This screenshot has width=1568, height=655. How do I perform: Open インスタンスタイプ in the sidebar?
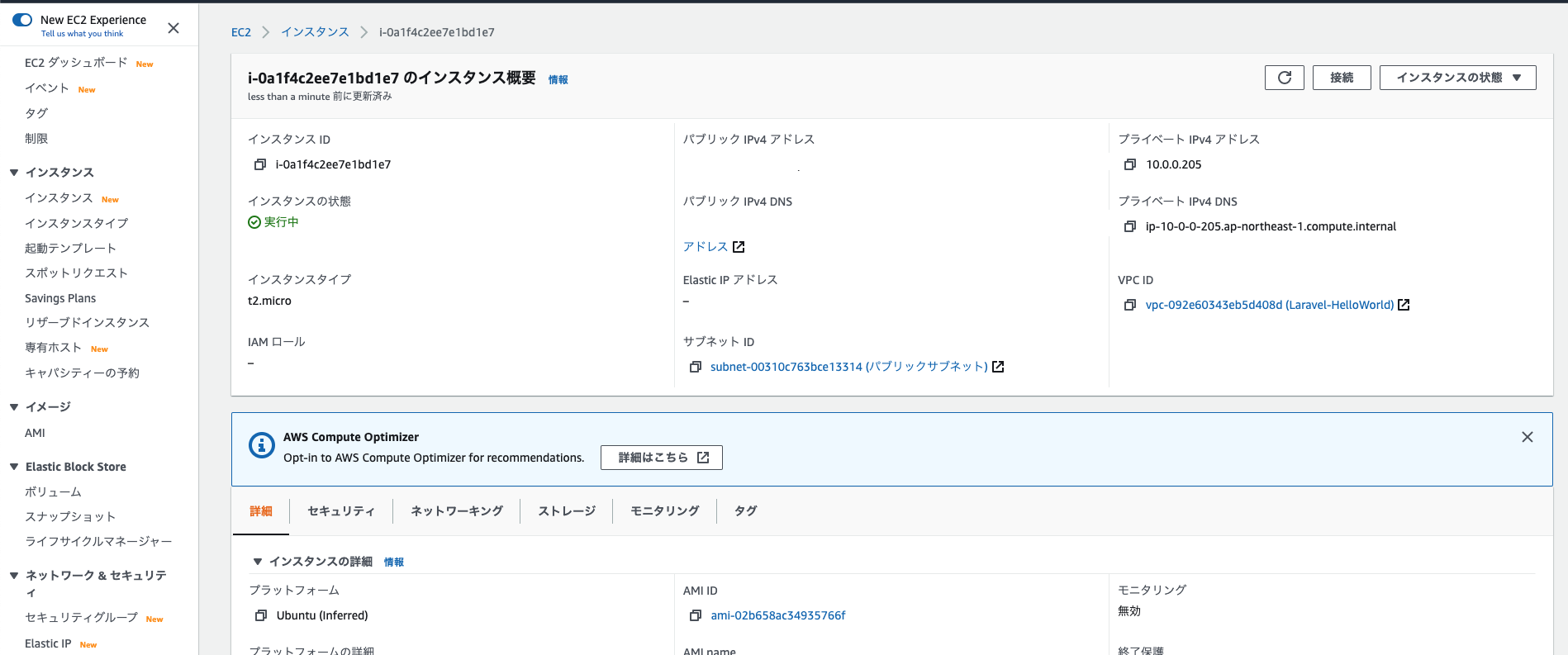pos(77,223)
